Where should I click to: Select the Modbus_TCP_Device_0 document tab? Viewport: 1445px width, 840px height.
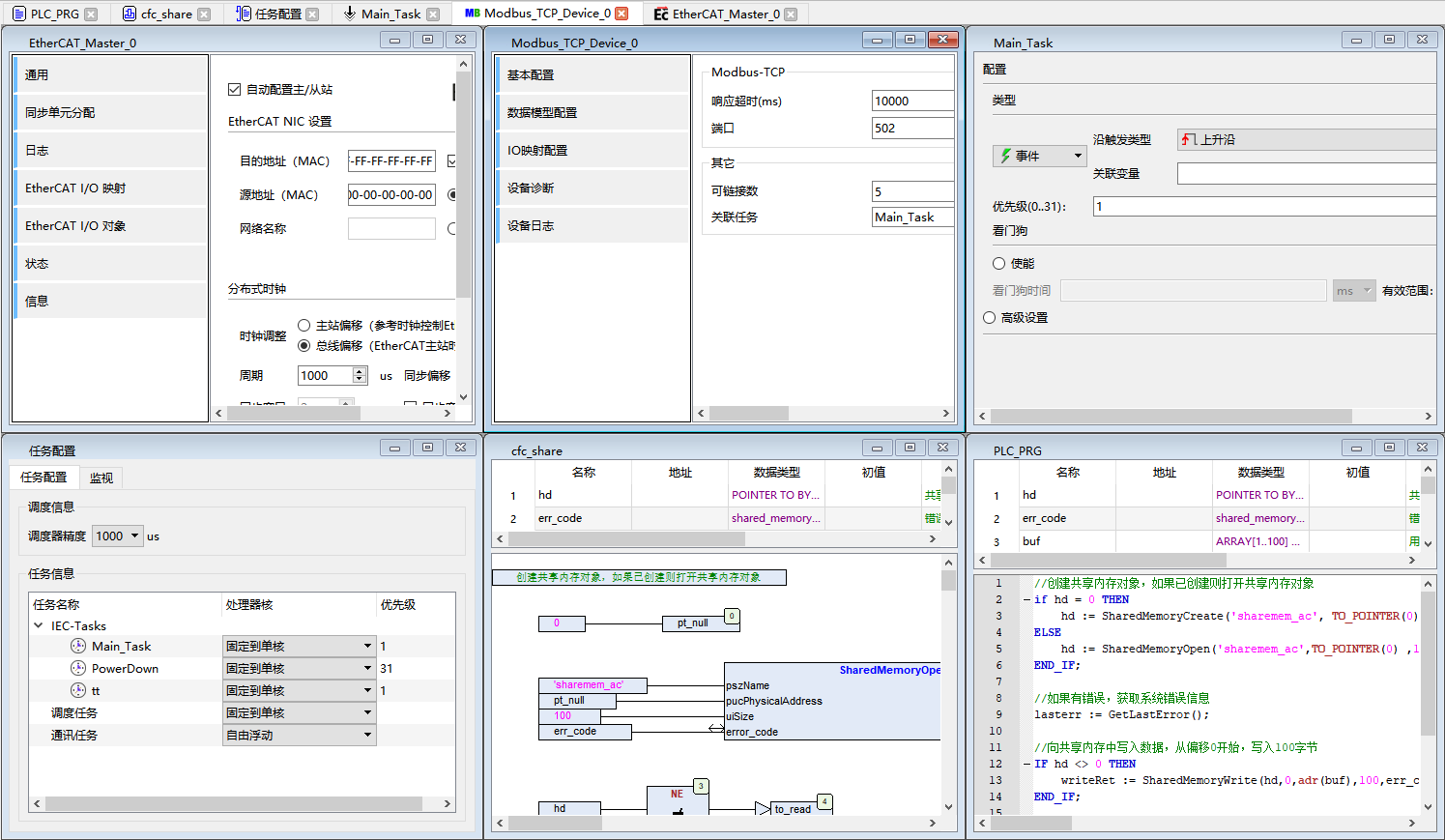[x=547, y=14]
